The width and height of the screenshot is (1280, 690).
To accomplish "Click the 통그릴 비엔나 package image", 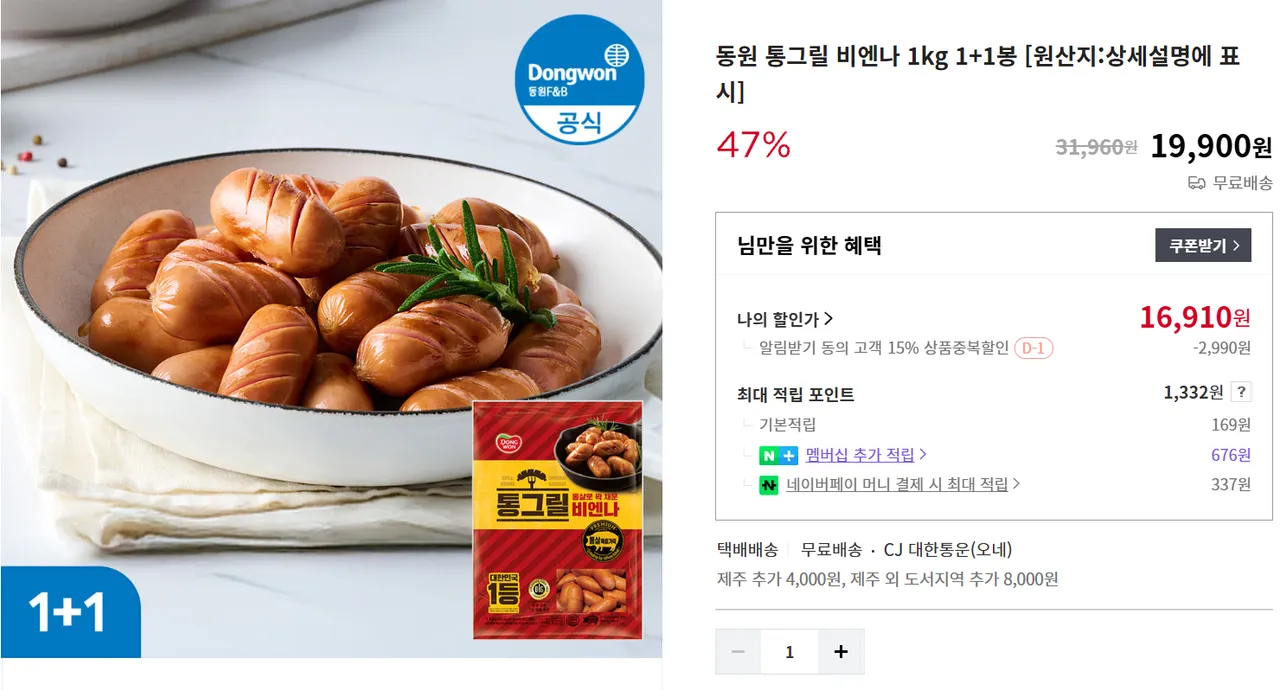I will click(x=557, y=520).
